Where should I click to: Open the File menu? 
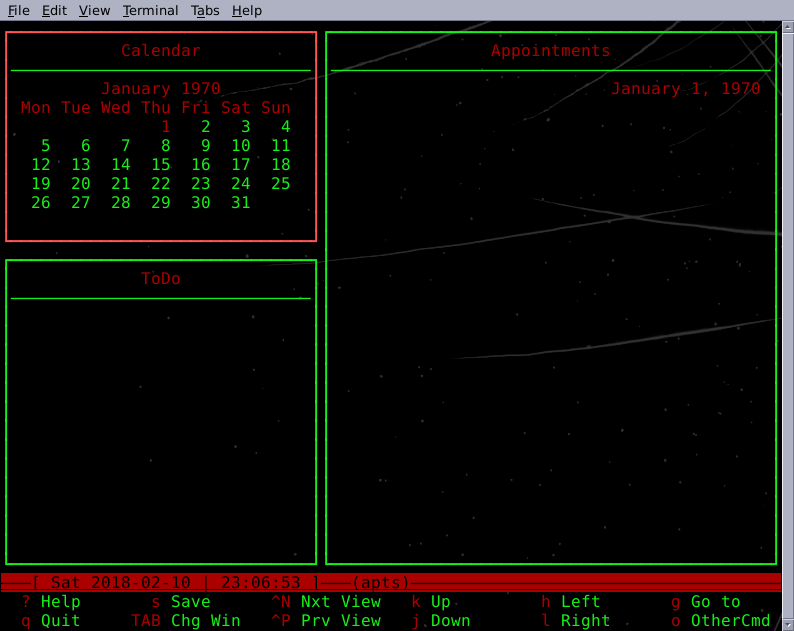(x=19, y=10)
